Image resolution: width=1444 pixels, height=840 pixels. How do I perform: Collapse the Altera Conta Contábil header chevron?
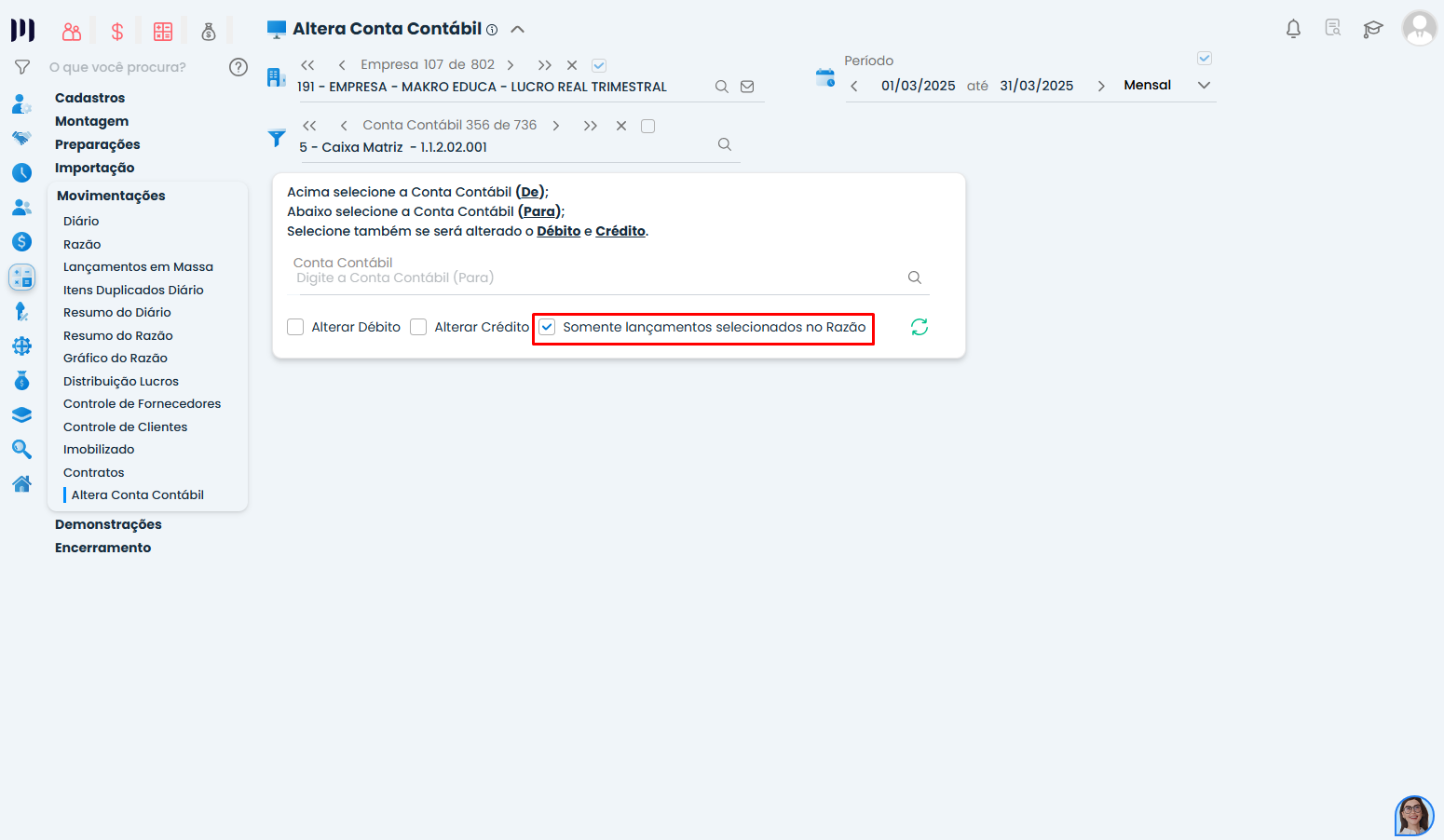click(518, 30)
